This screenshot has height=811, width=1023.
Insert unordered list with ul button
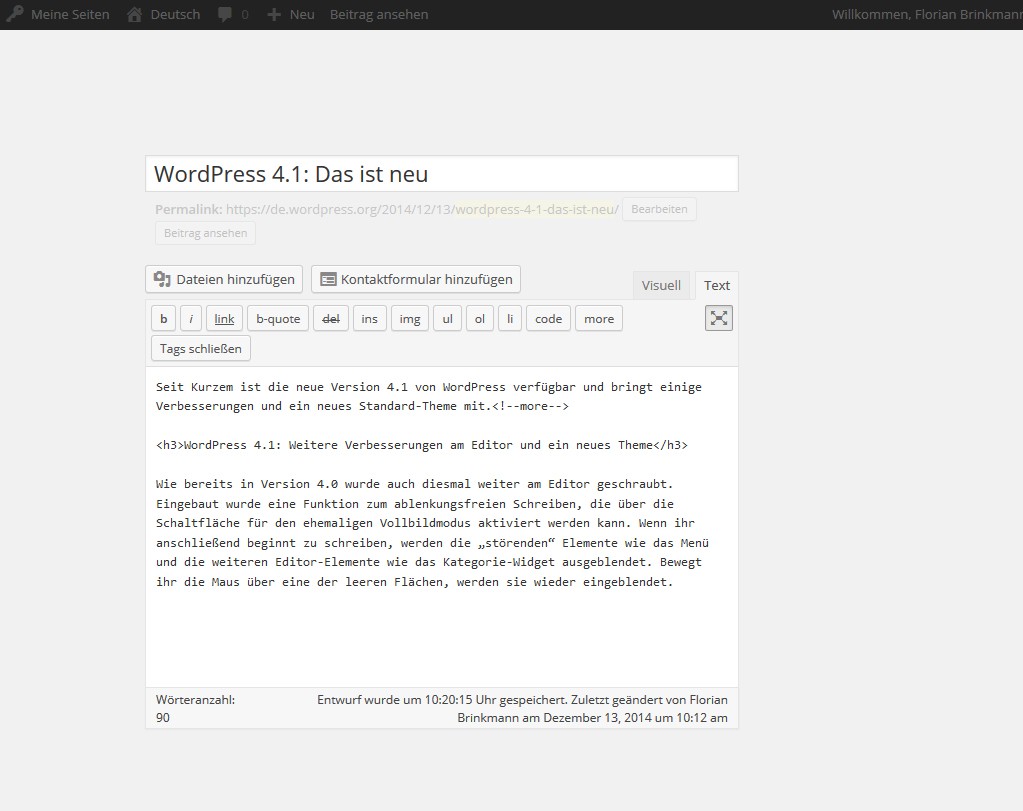point(448,318)
